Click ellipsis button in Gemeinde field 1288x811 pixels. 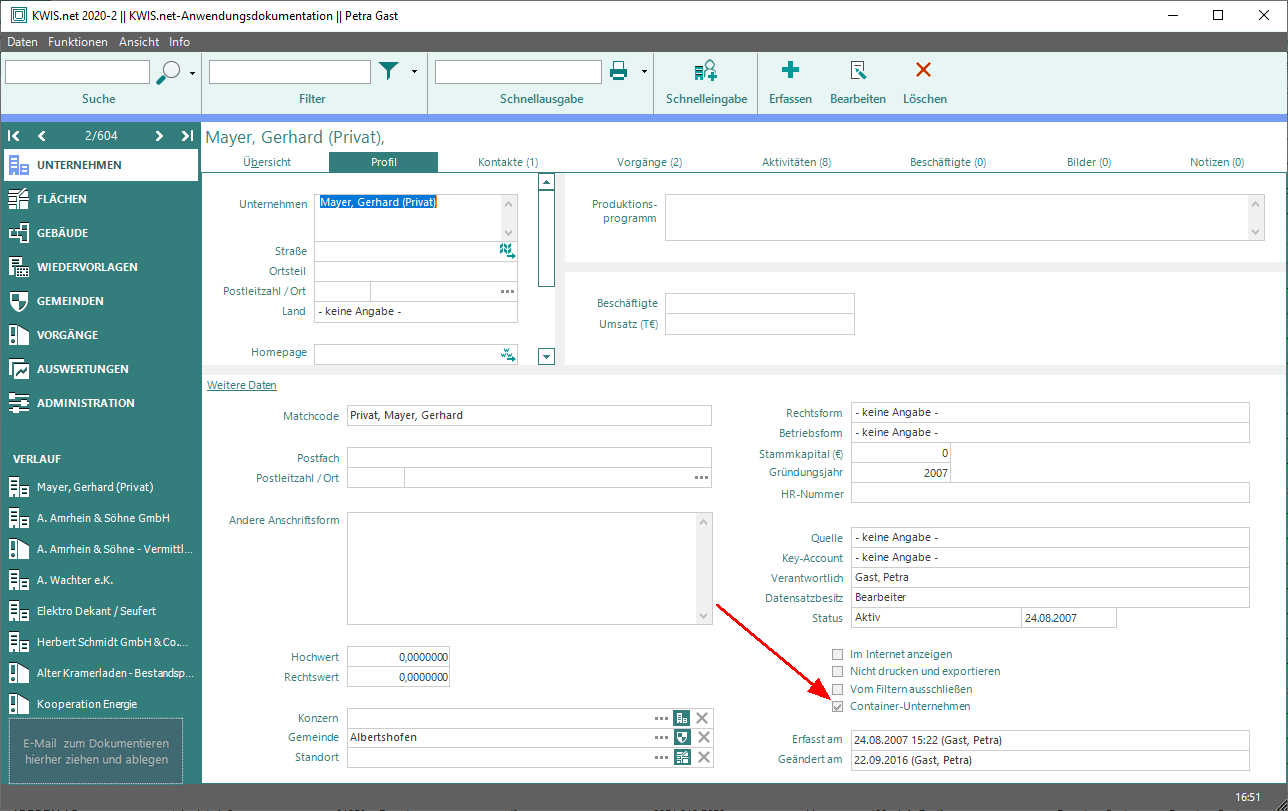(x=661, y=737)
